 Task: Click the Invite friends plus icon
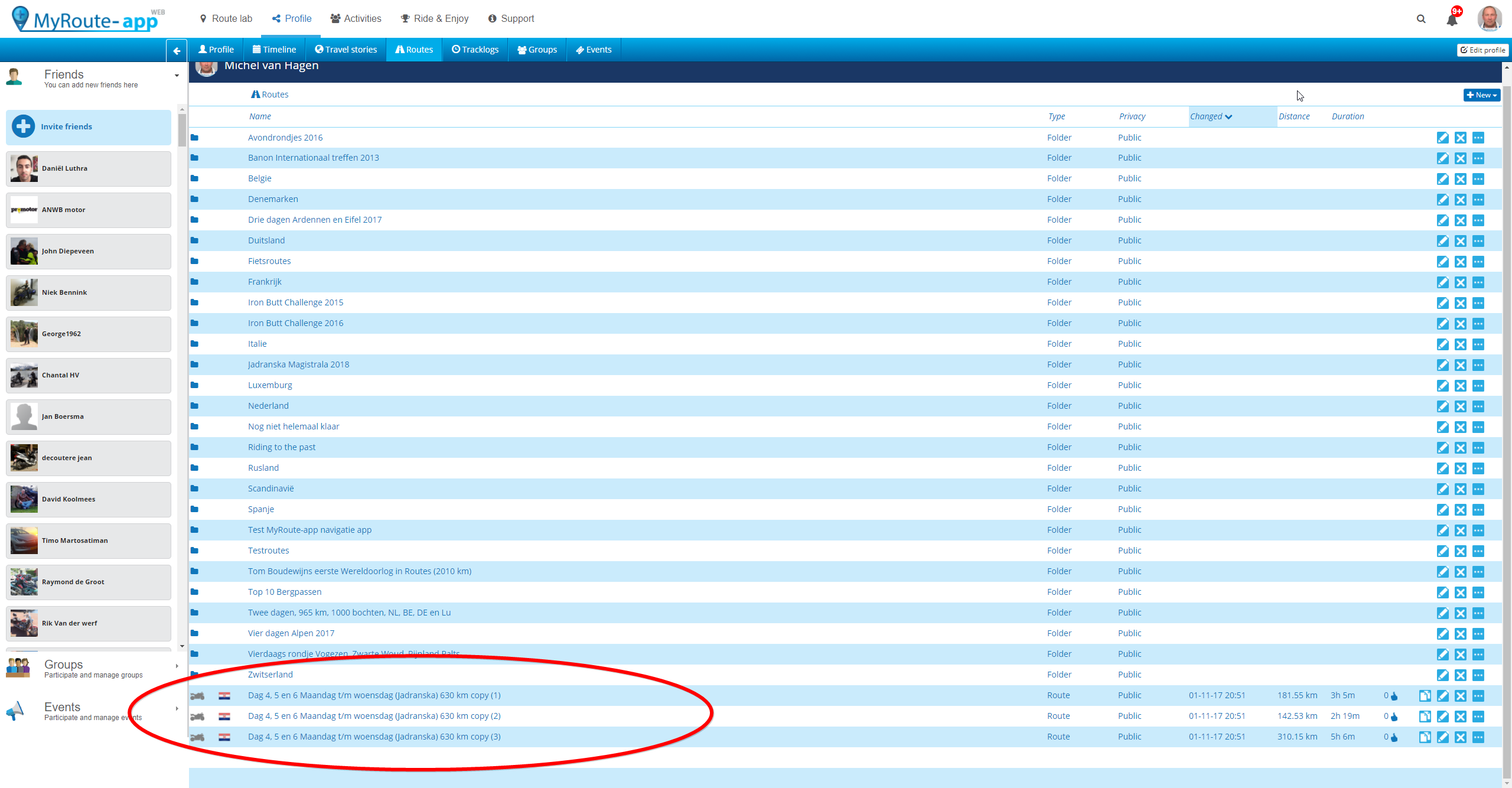coord(24,126)
